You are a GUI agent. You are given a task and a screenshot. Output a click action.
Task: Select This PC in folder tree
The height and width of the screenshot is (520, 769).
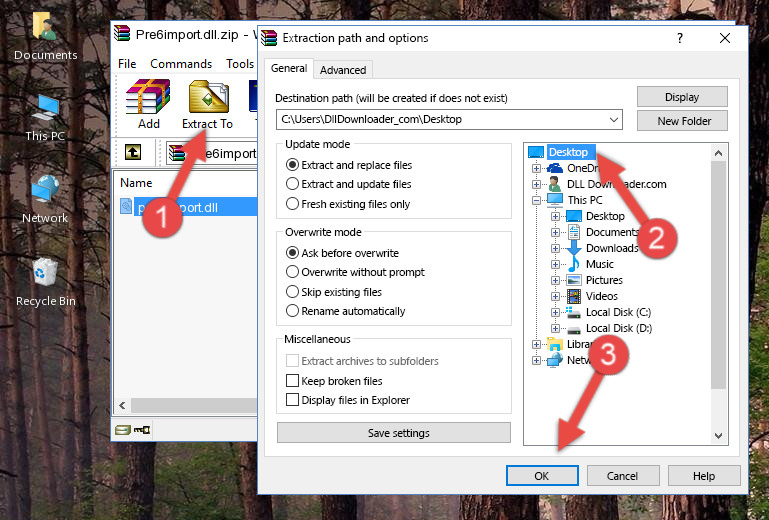click(x=585, y=200)
